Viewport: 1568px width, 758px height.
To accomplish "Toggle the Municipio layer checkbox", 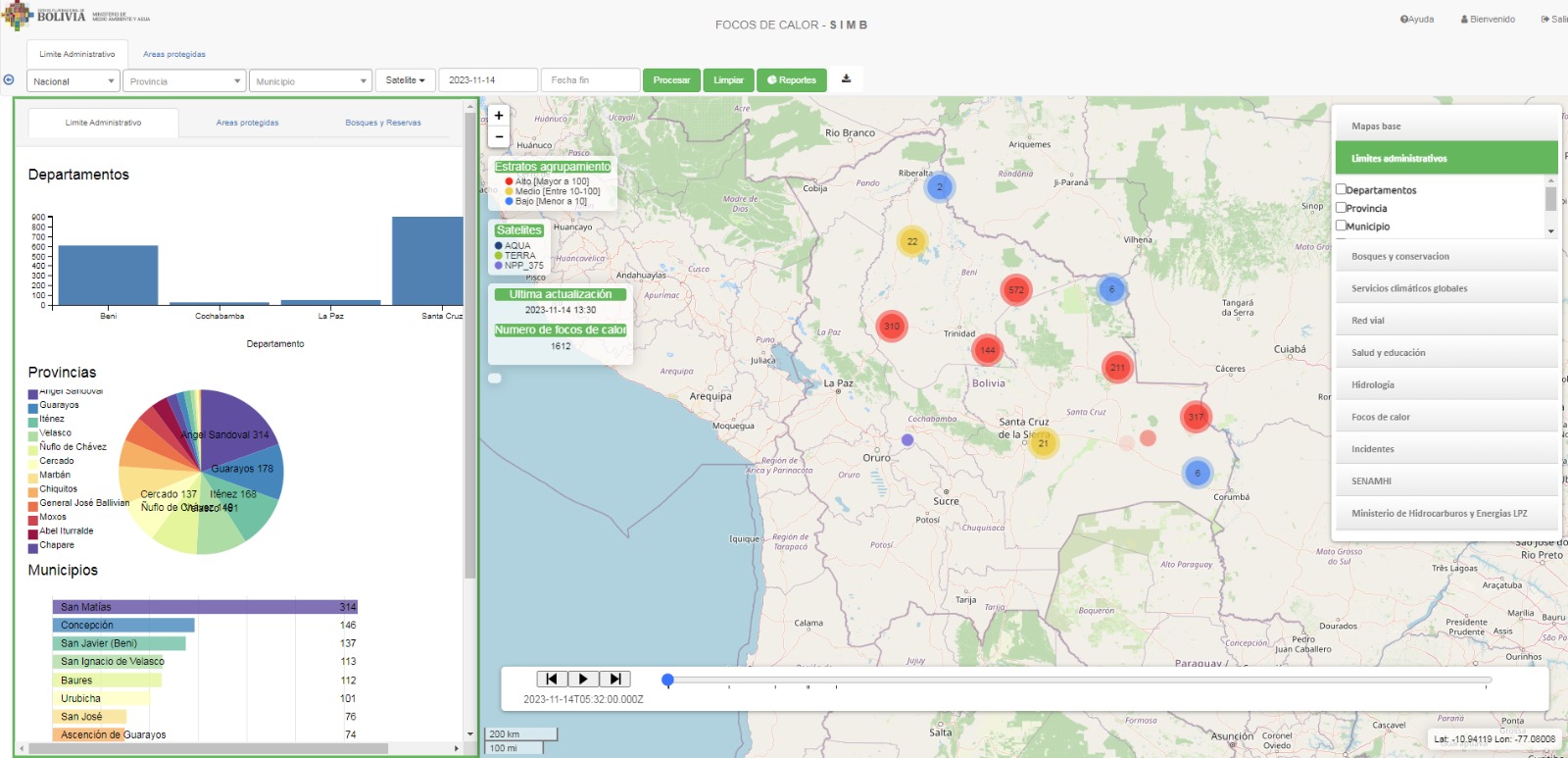I will point(1341,226).
